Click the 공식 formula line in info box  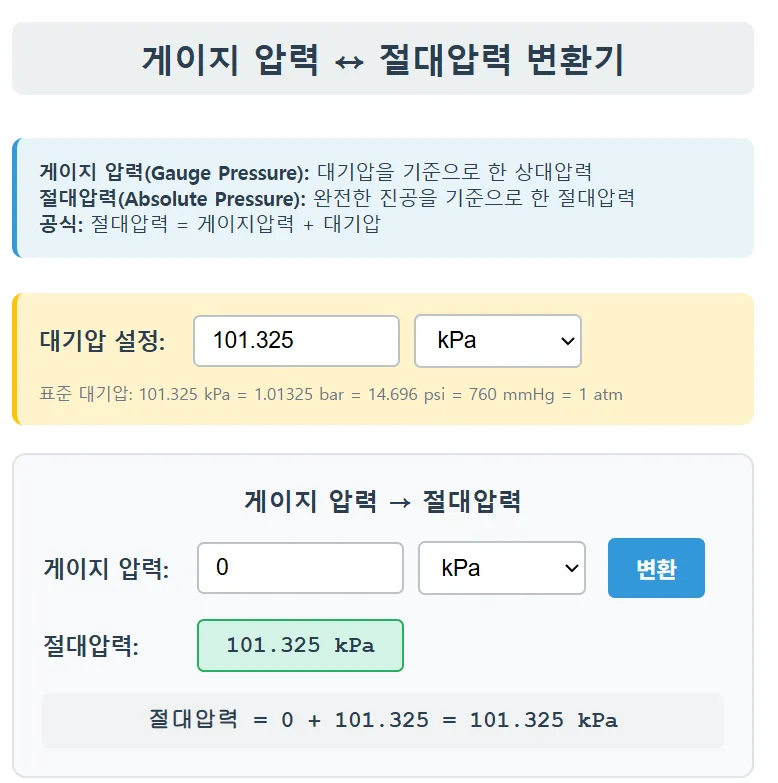(x=210, y=223)
